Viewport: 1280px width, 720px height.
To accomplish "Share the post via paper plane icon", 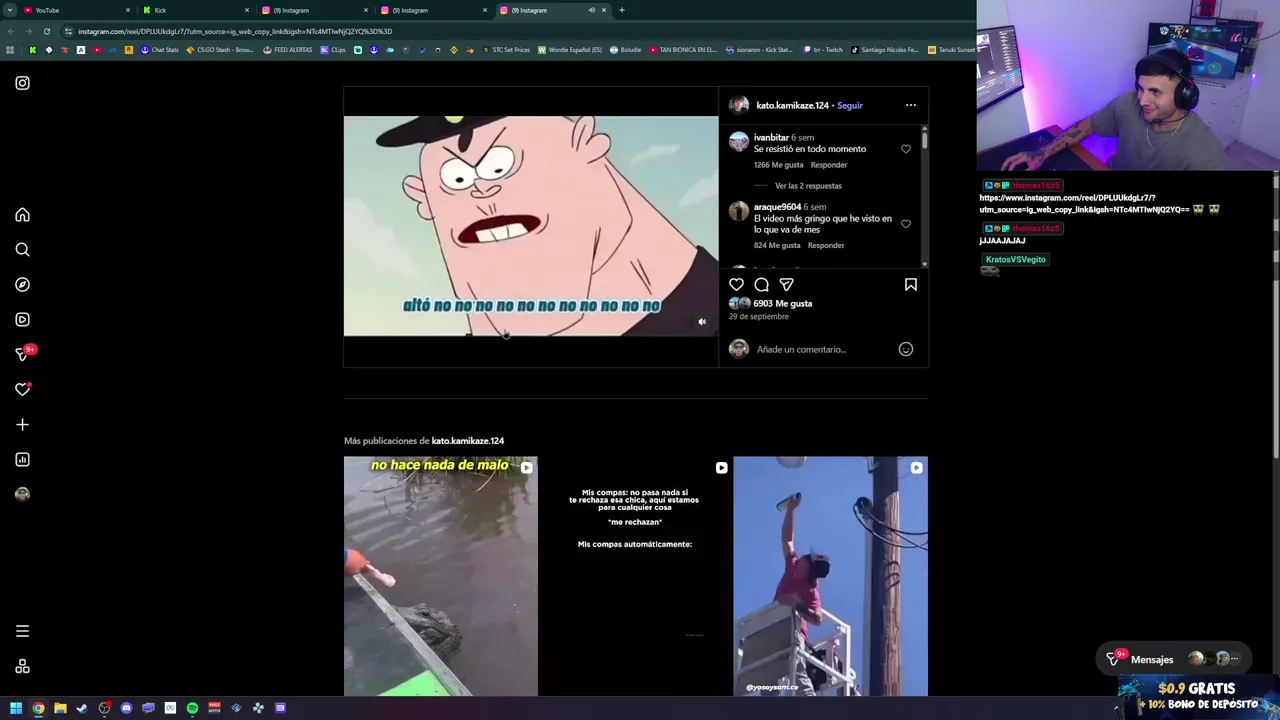I will pos(786,285).
